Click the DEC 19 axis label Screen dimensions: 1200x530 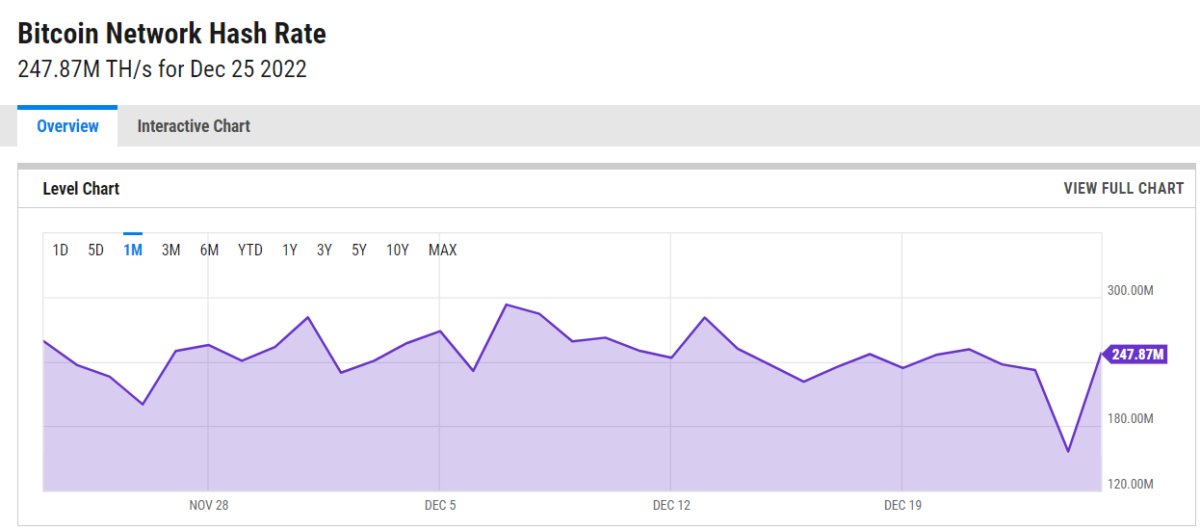902,505
